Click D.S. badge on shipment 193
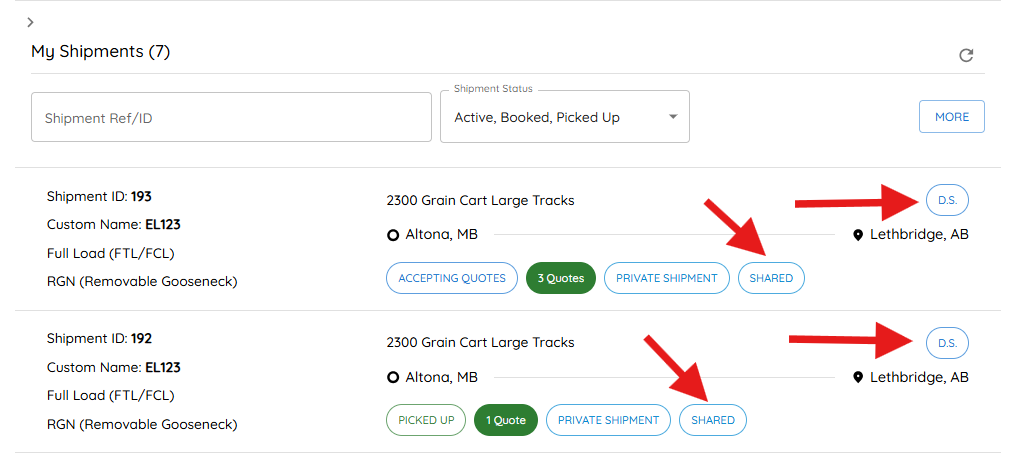 click(947, 200)
